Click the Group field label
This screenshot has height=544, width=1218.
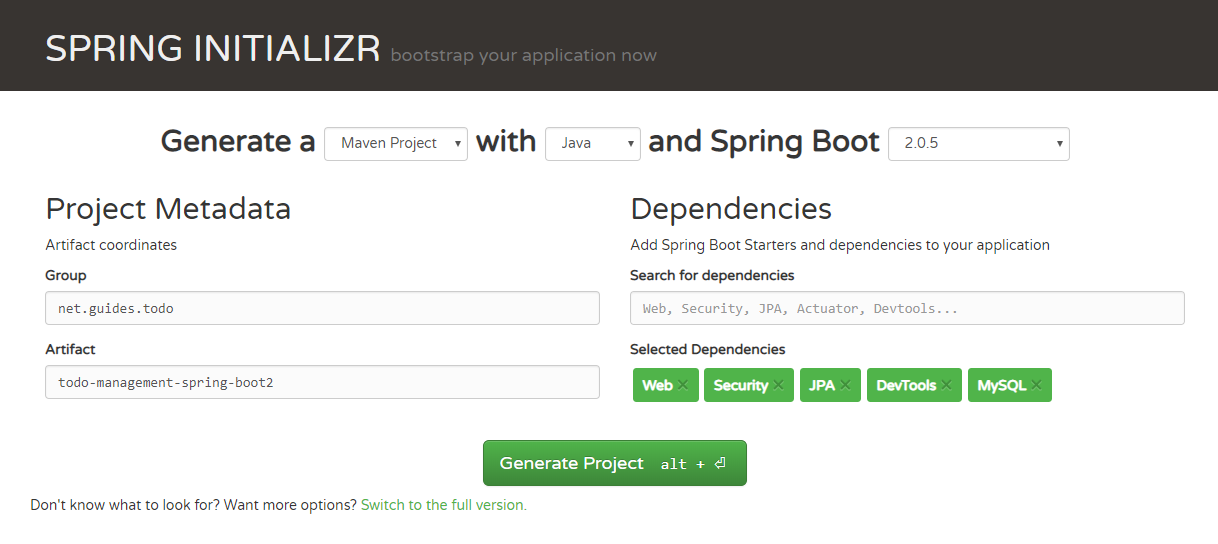pos(66,275)
